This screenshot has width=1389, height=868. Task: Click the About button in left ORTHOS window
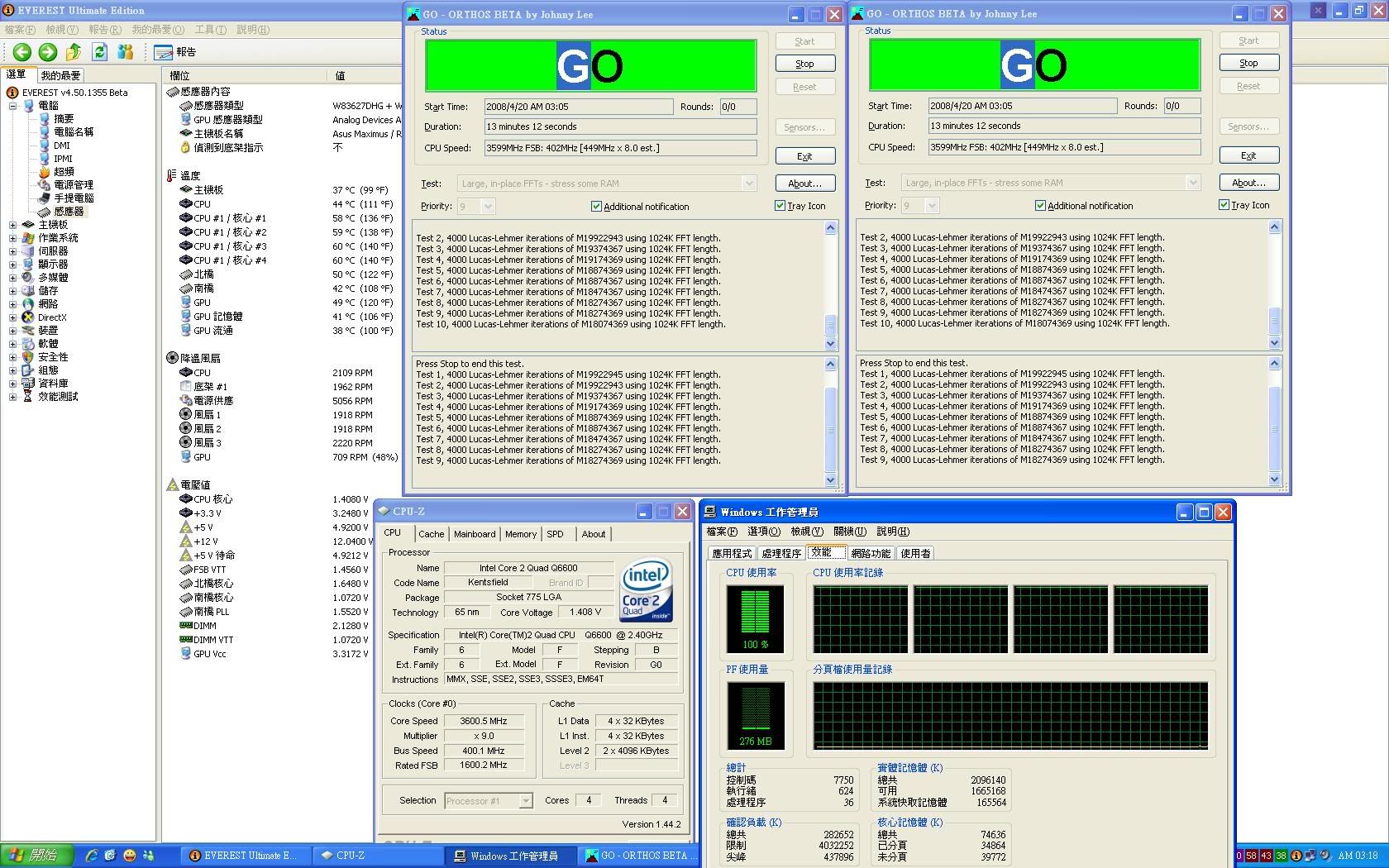(804, 184)
